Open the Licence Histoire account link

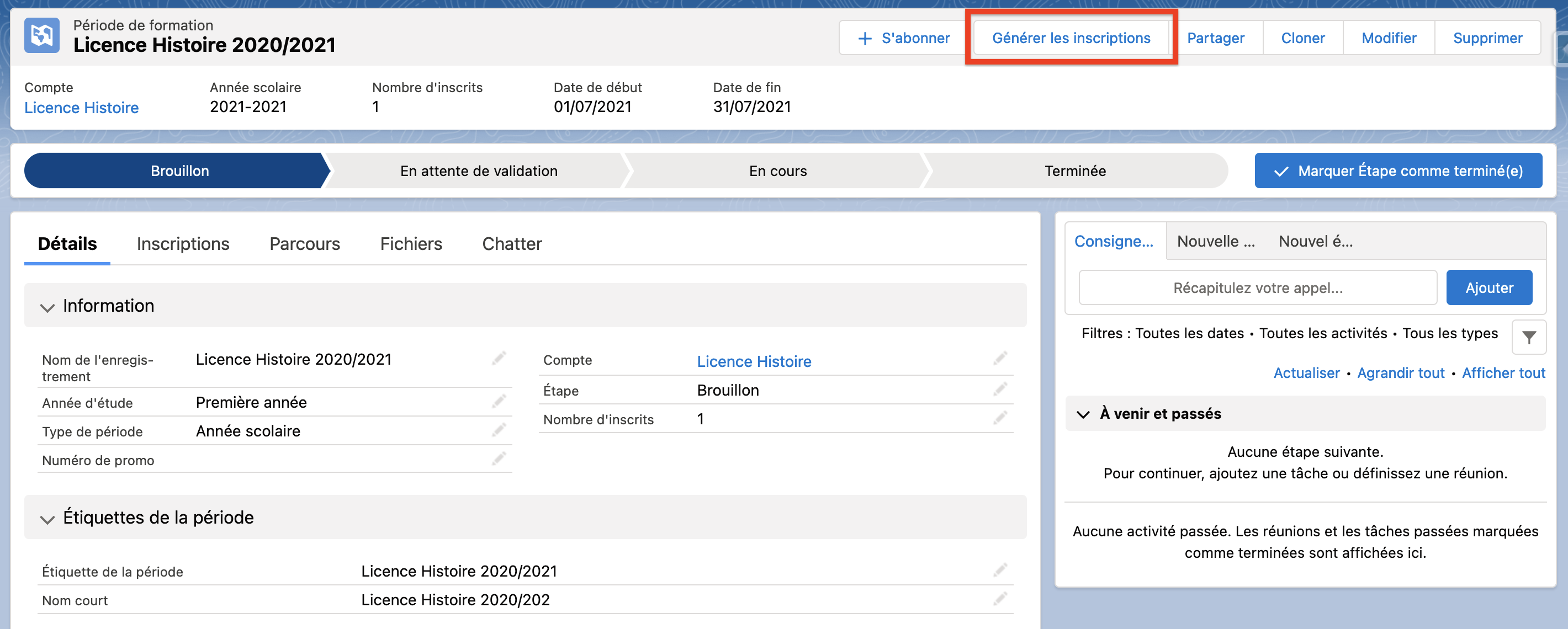pyautogui.click(x=82, y=107)
